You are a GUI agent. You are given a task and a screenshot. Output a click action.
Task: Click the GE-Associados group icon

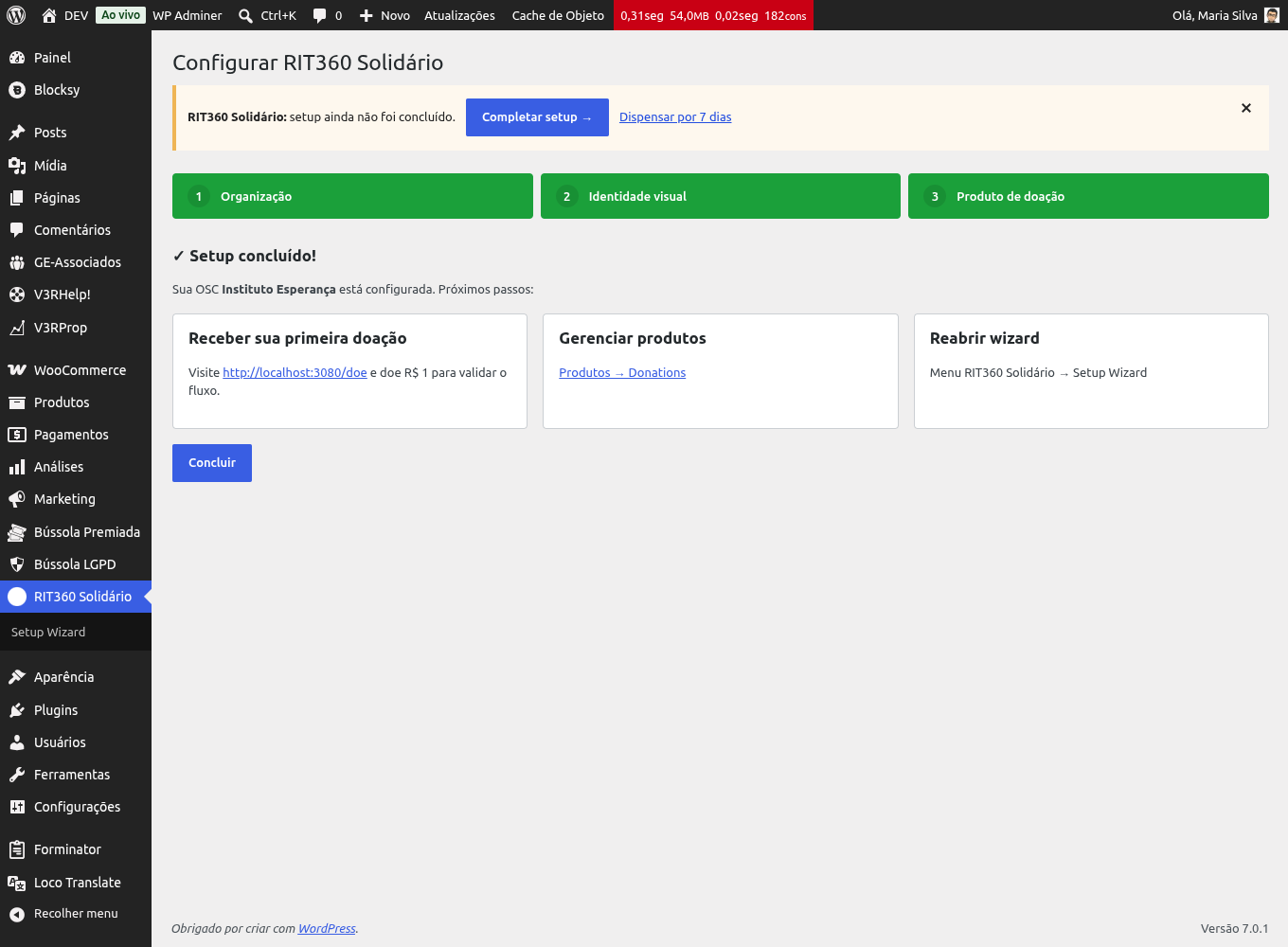click(17, 262)
